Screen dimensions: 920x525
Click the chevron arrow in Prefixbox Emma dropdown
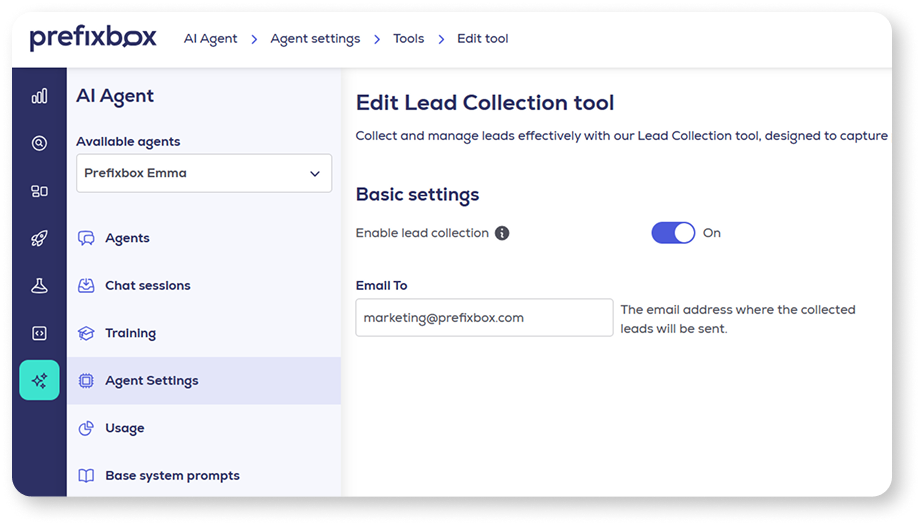point(314,174)
